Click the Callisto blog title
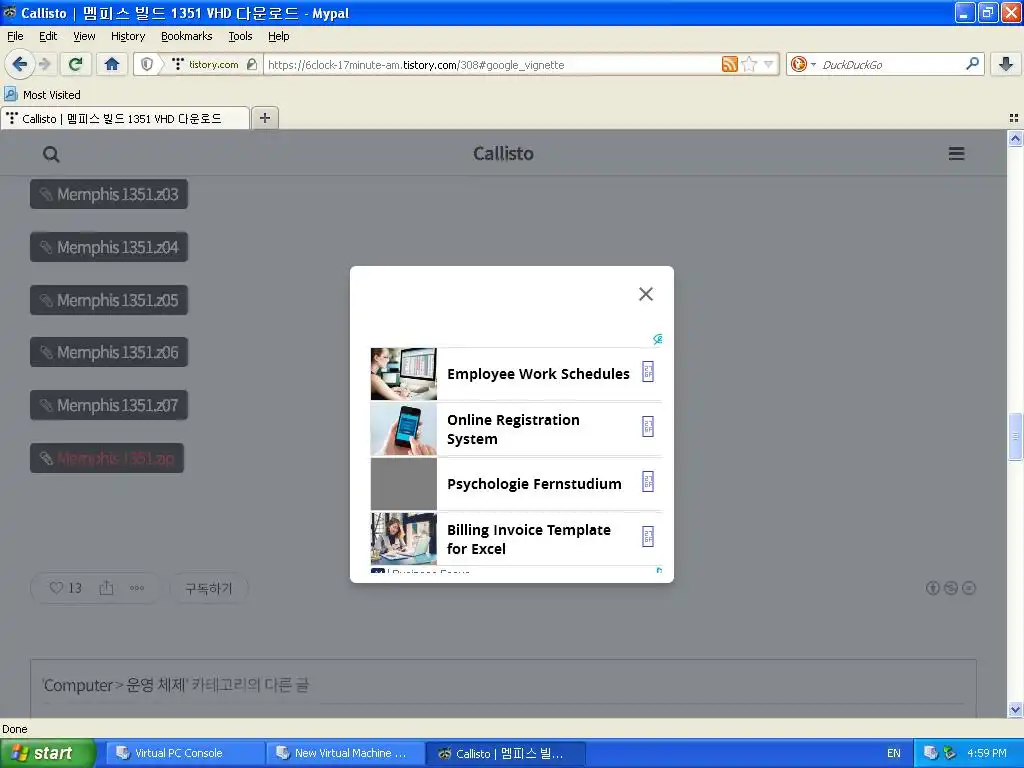 504,153
